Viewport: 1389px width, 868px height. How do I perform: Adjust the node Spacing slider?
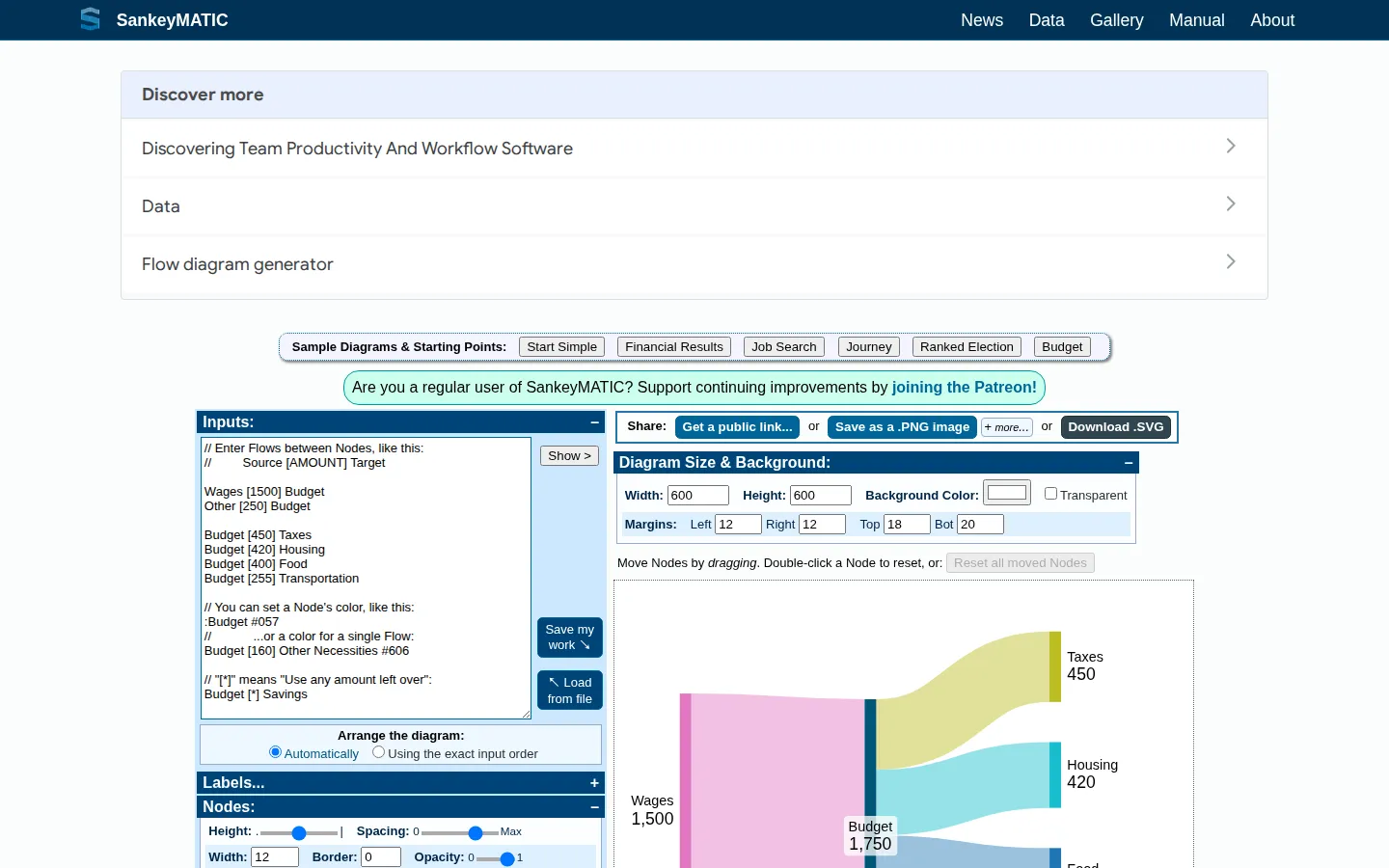[460, 832]
